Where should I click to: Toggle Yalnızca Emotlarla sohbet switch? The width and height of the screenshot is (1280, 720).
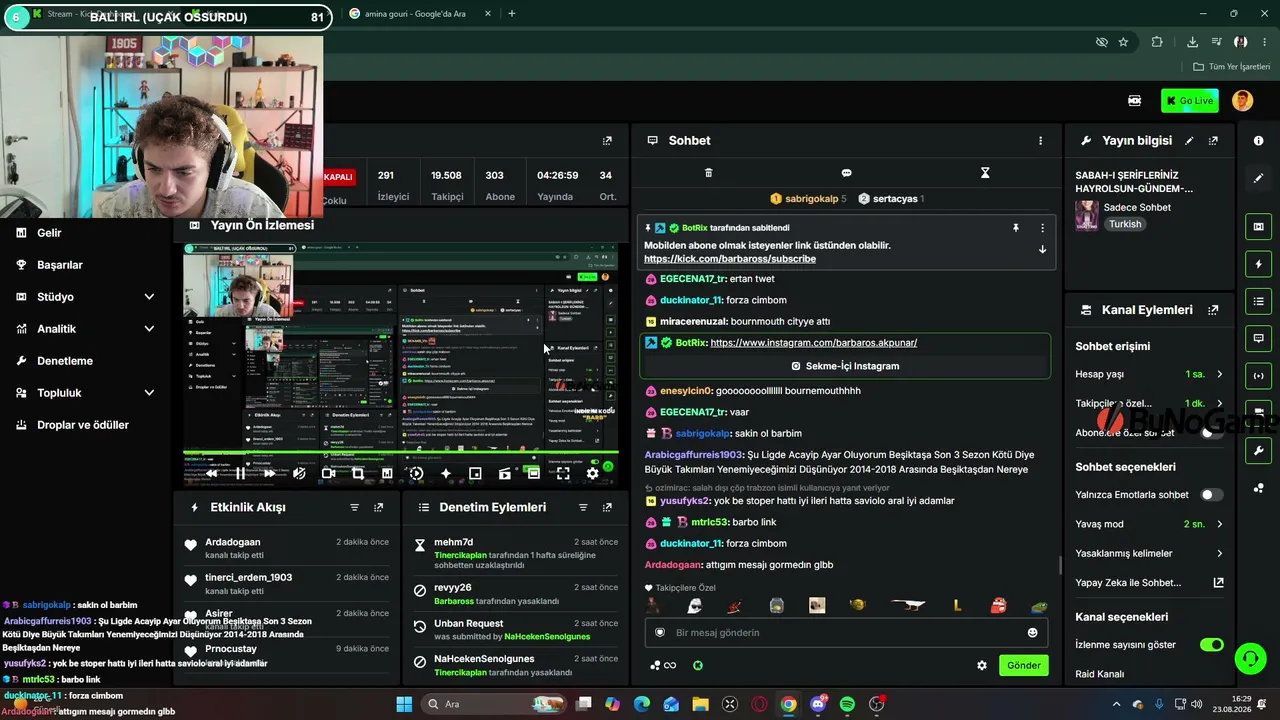click(x=1211, y=495)
